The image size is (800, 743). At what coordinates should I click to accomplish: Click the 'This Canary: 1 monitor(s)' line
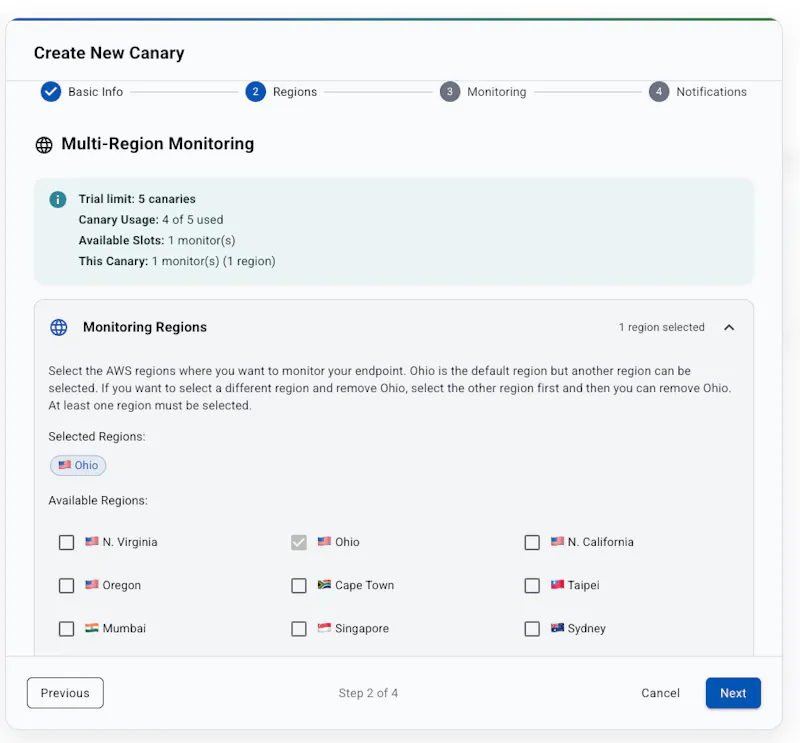pos(177,261)
